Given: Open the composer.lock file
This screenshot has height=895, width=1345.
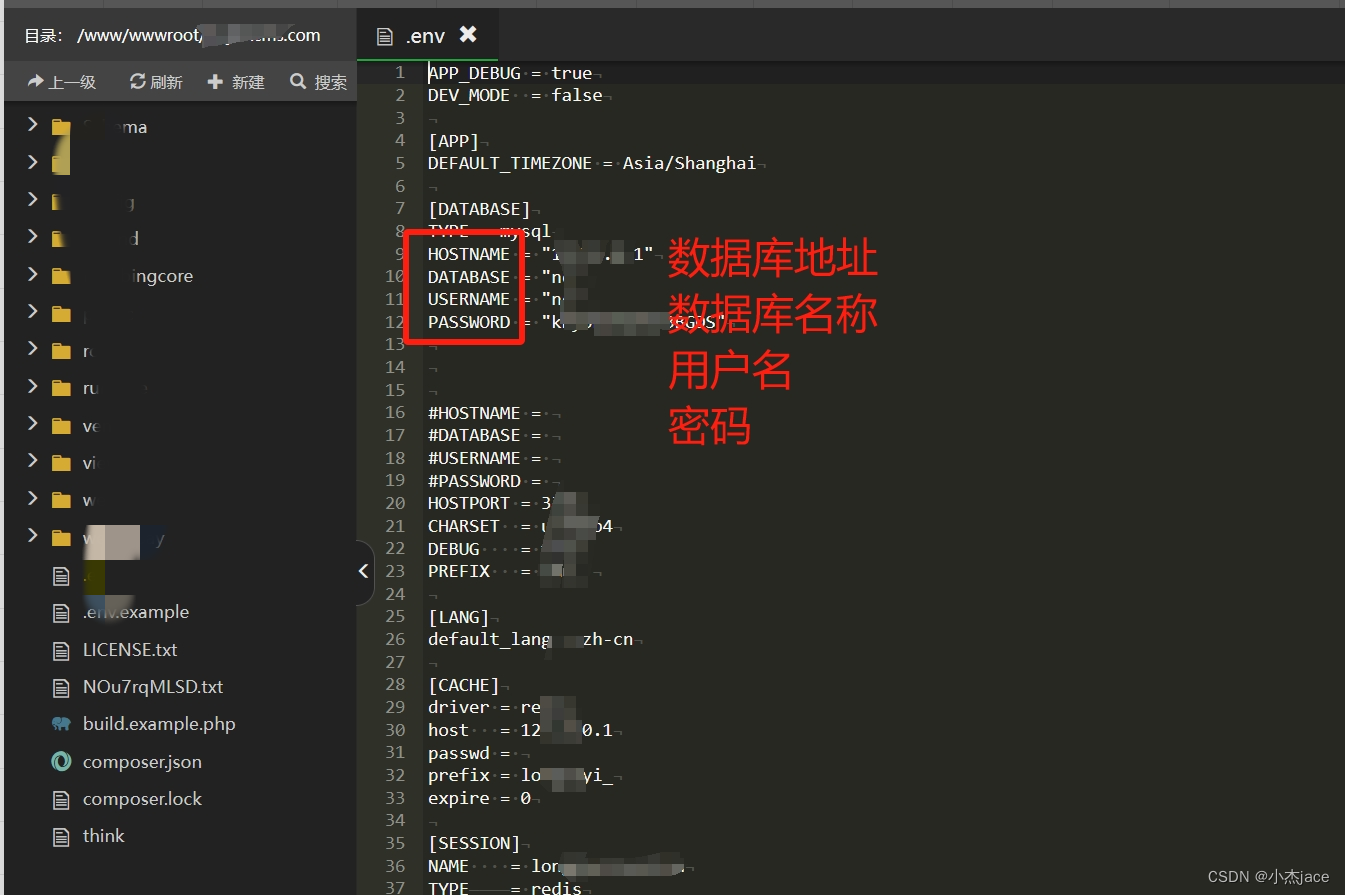Looking at the screenshot, I should click(142, 799).
